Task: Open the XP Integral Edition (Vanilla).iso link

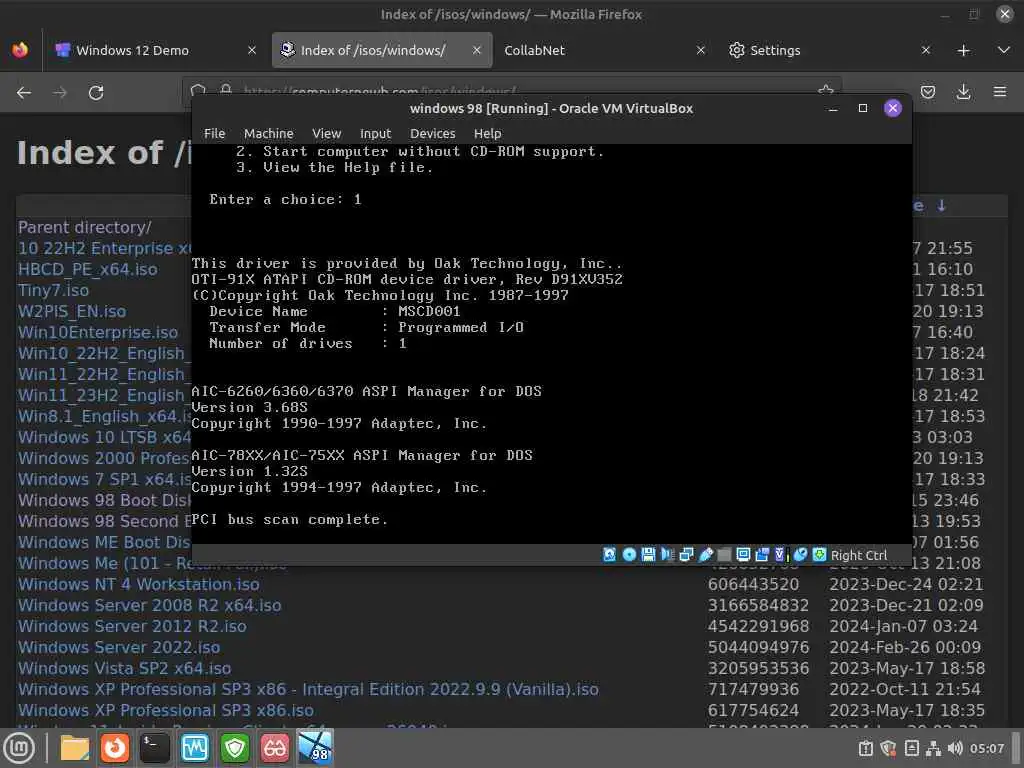Action: 308,689
